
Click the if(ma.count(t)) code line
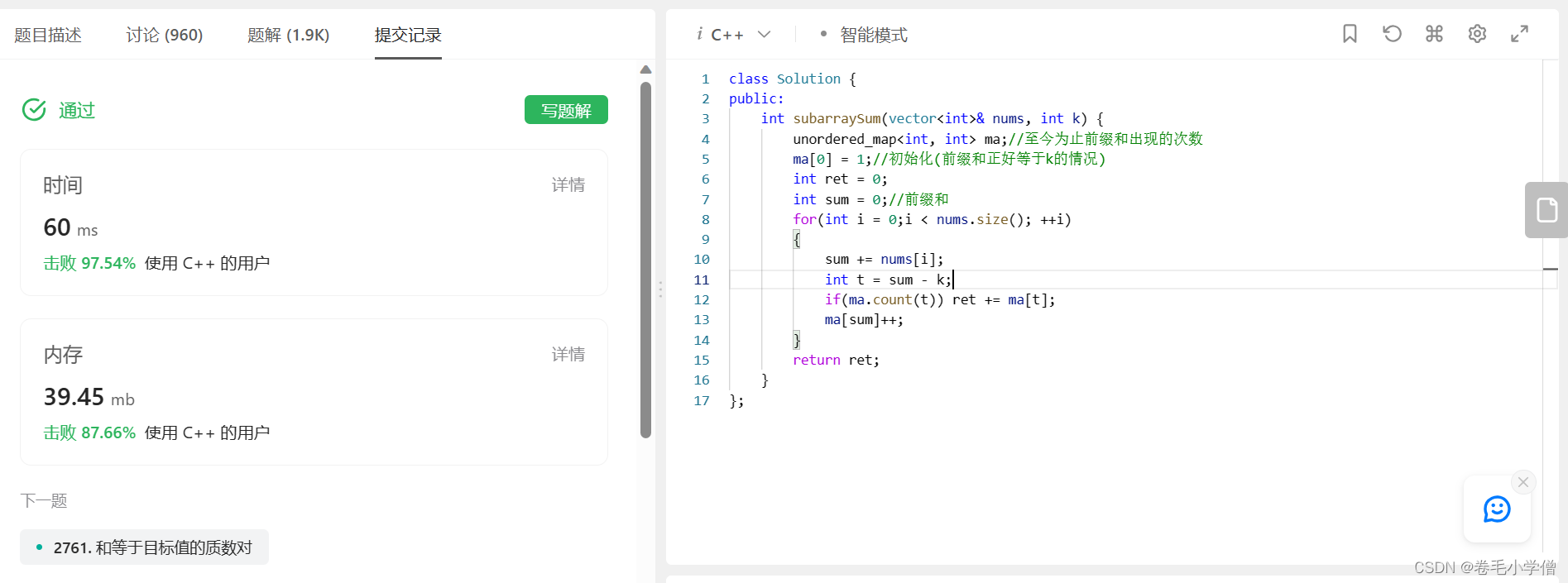940,299
